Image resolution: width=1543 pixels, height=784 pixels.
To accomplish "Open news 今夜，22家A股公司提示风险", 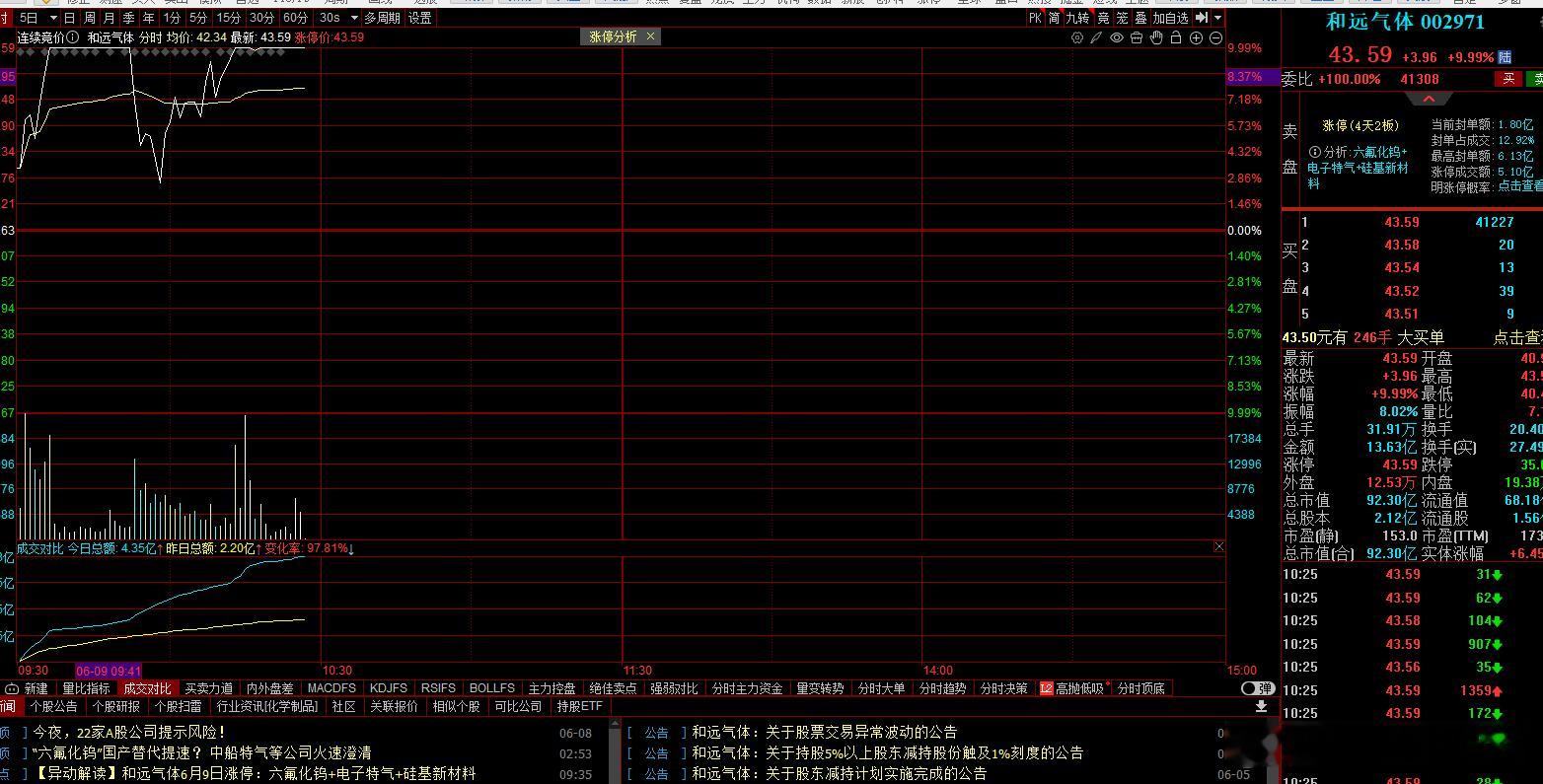I will click(129, 733).
